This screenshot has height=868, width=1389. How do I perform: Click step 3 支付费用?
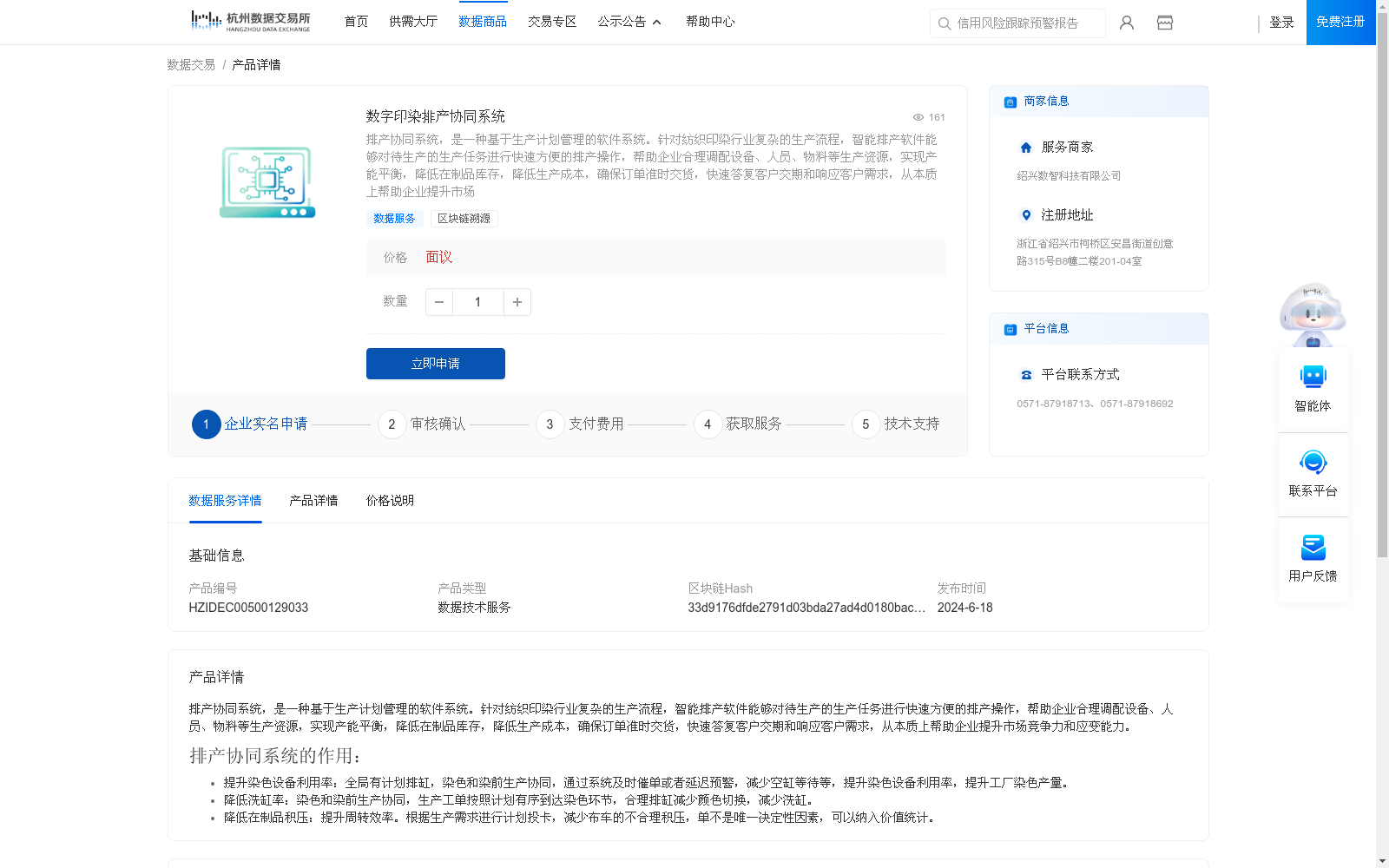(x=580, y=424)
